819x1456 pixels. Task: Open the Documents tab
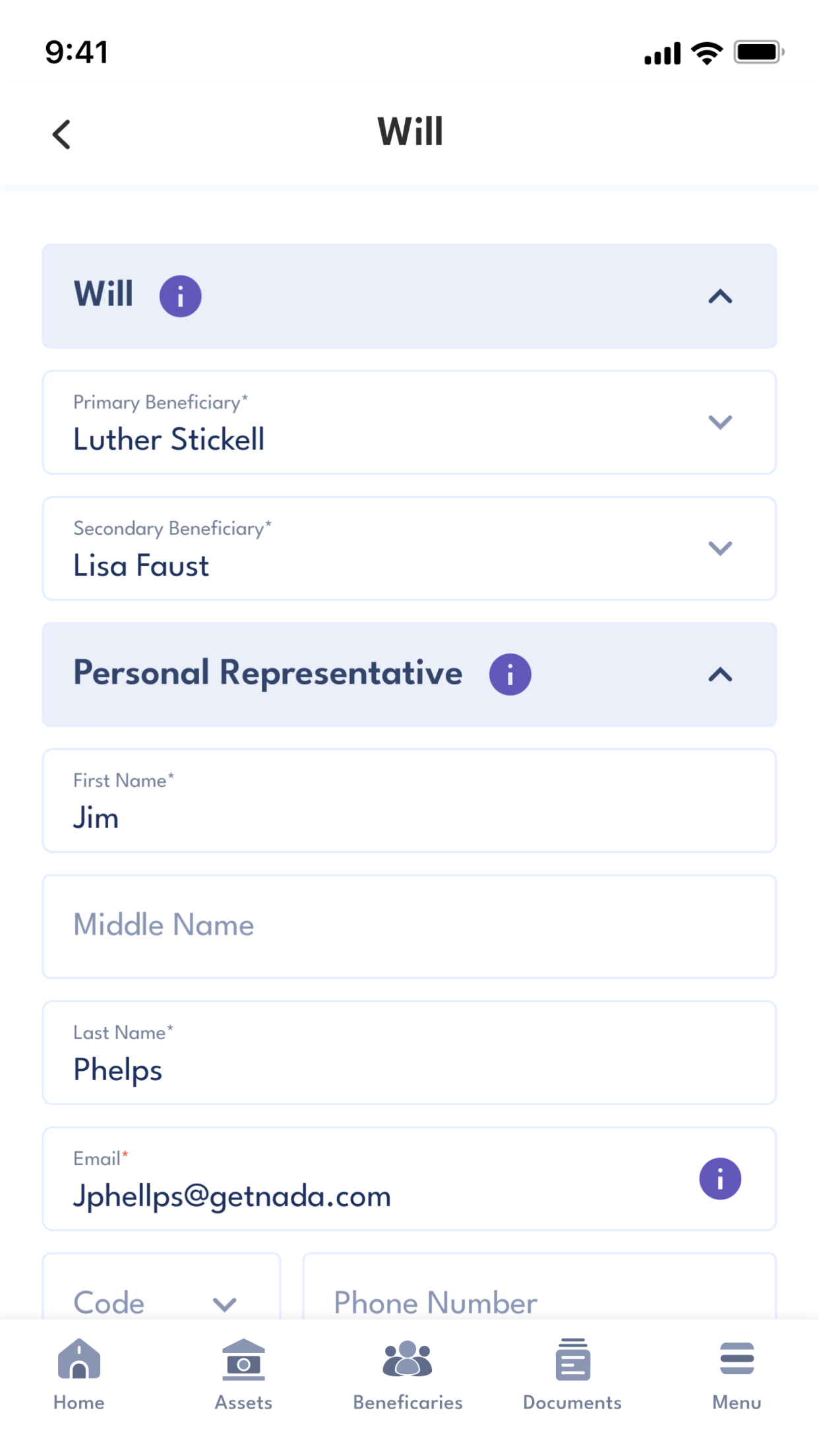(572, 1375)
